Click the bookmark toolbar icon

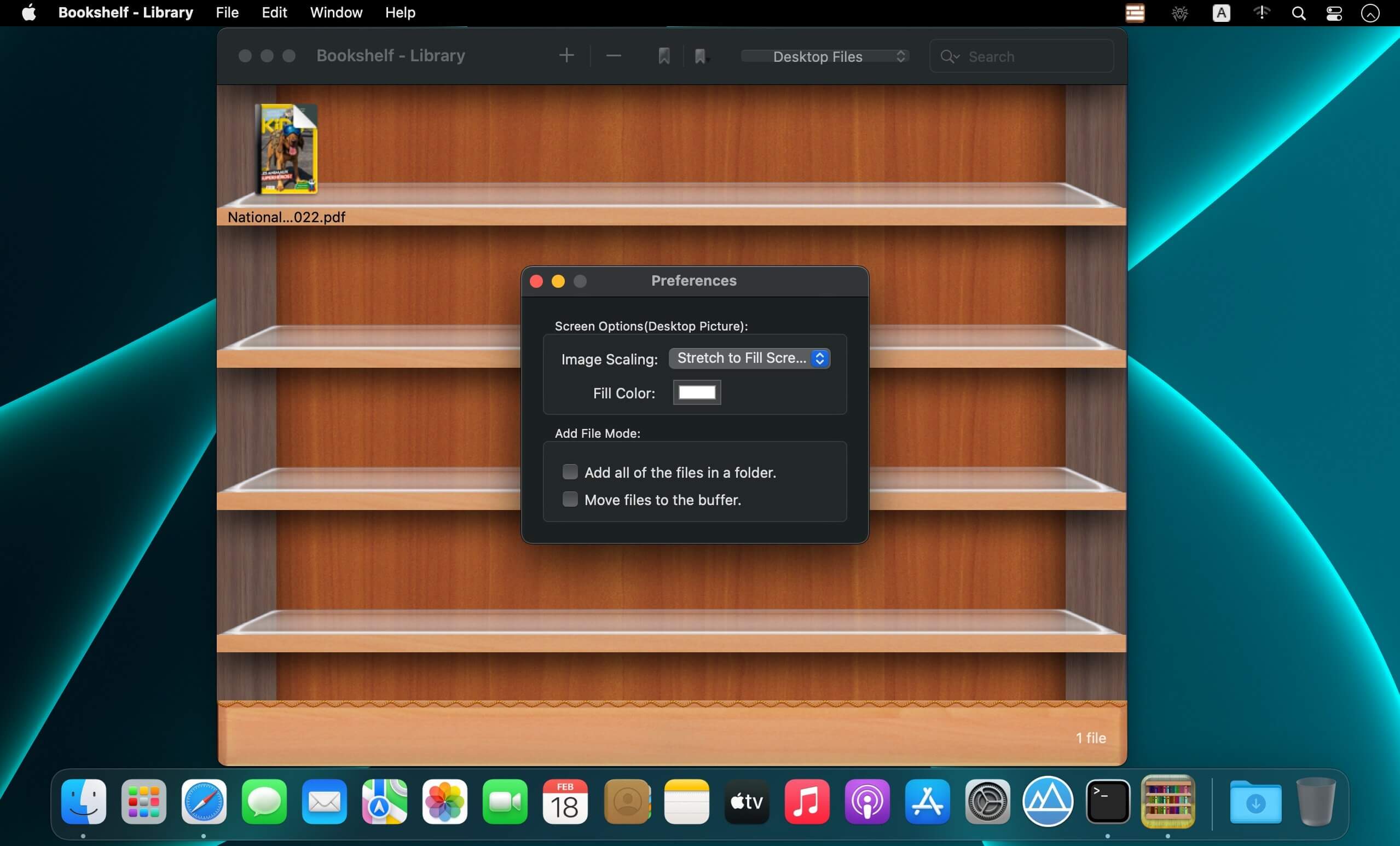point(664,56)
